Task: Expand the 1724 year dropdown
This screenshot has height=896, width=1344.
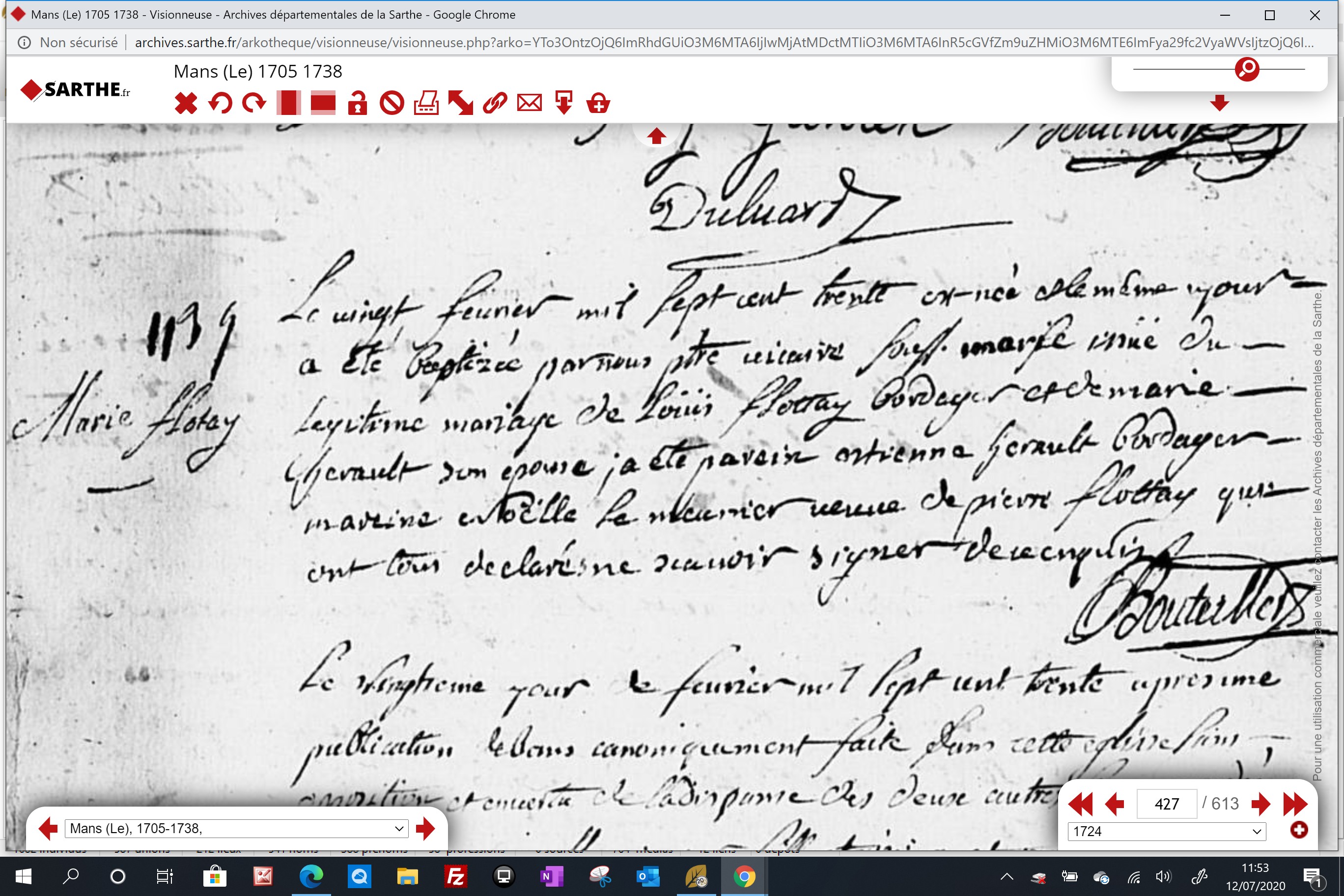Action: tap(1167, 832)
